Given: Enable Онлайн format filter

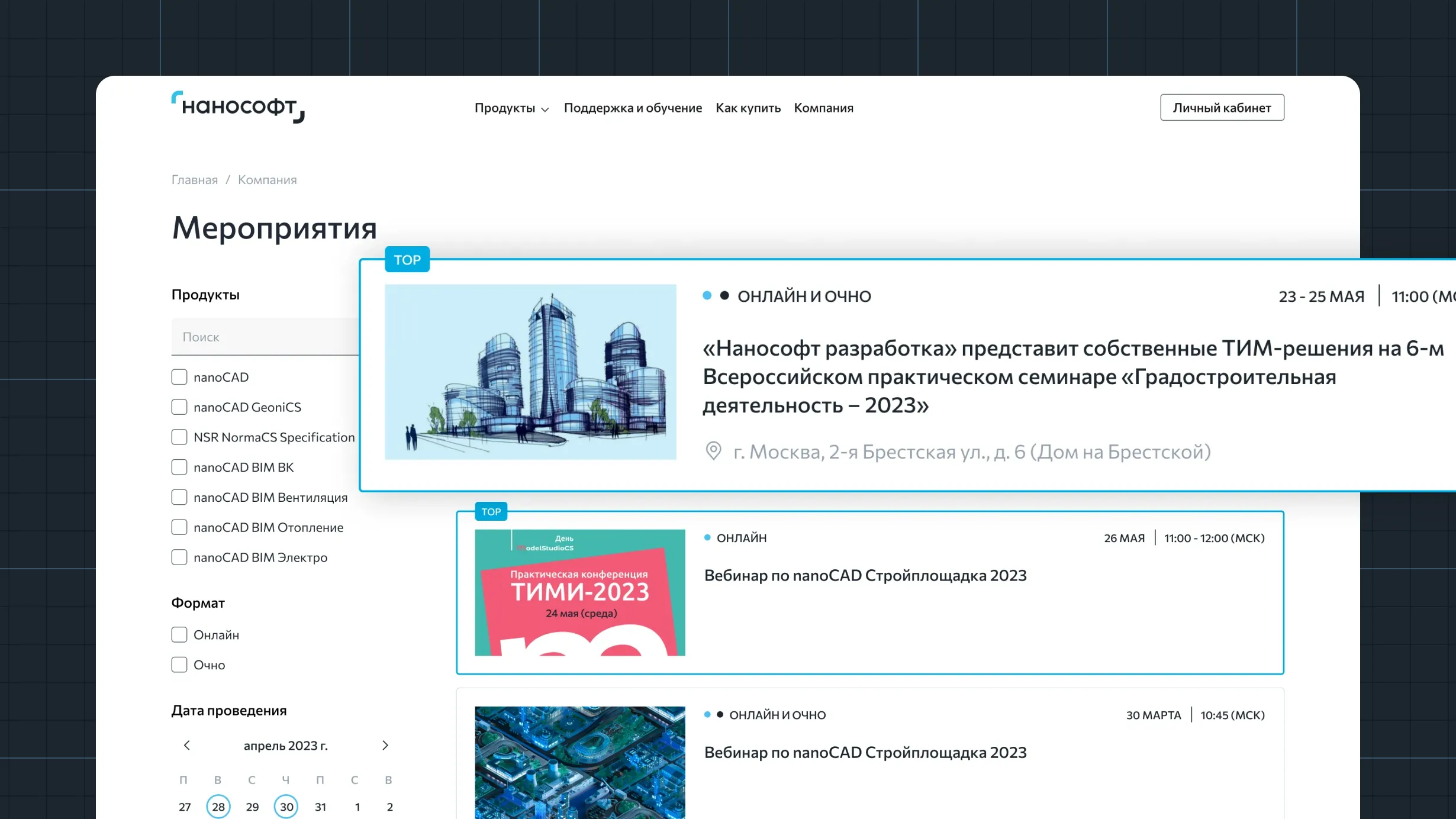Looking at the screenshot, I should pyautogui.click(x=179, y=635).
